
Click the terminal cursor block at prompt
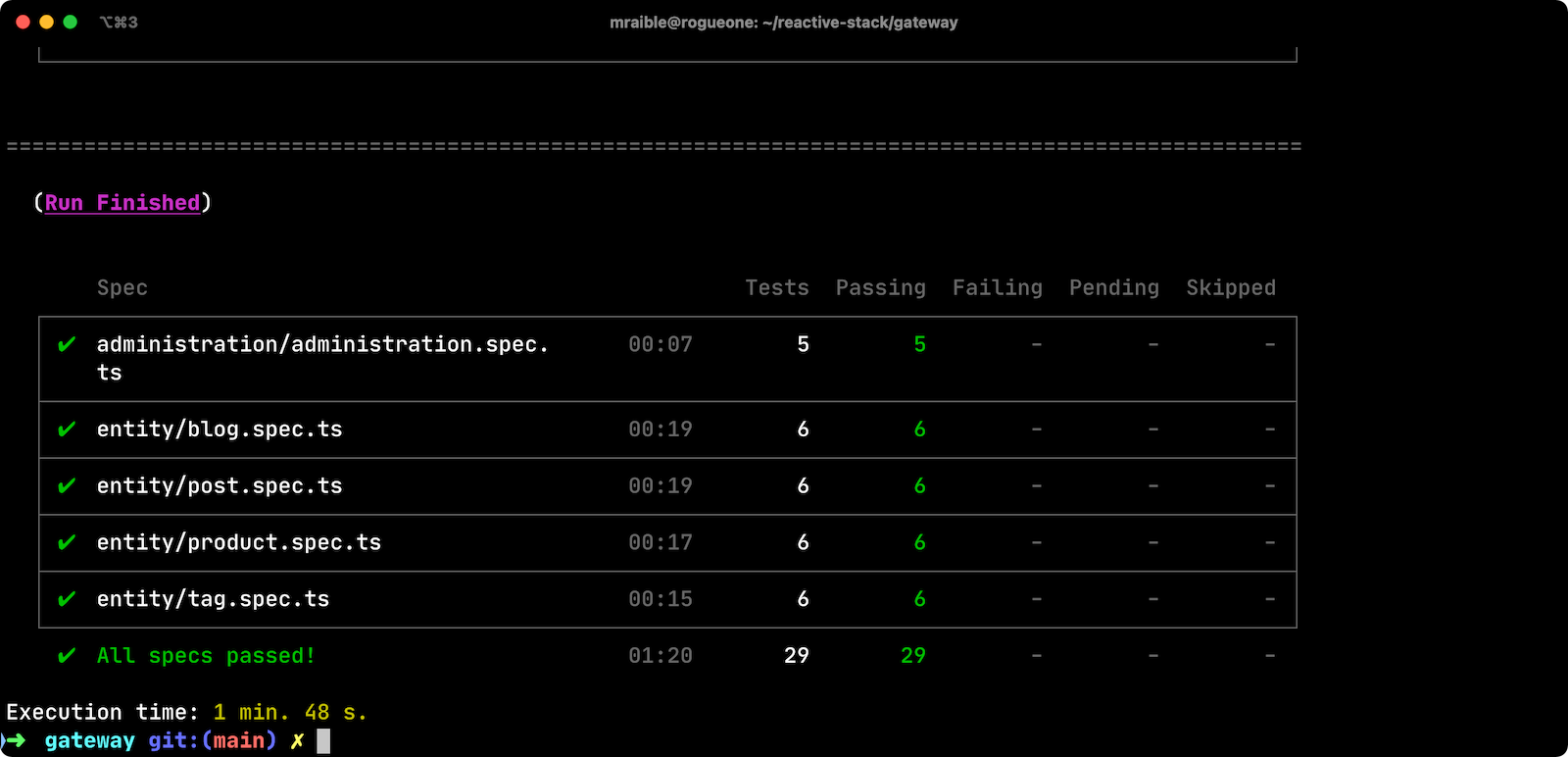point(323,741)
